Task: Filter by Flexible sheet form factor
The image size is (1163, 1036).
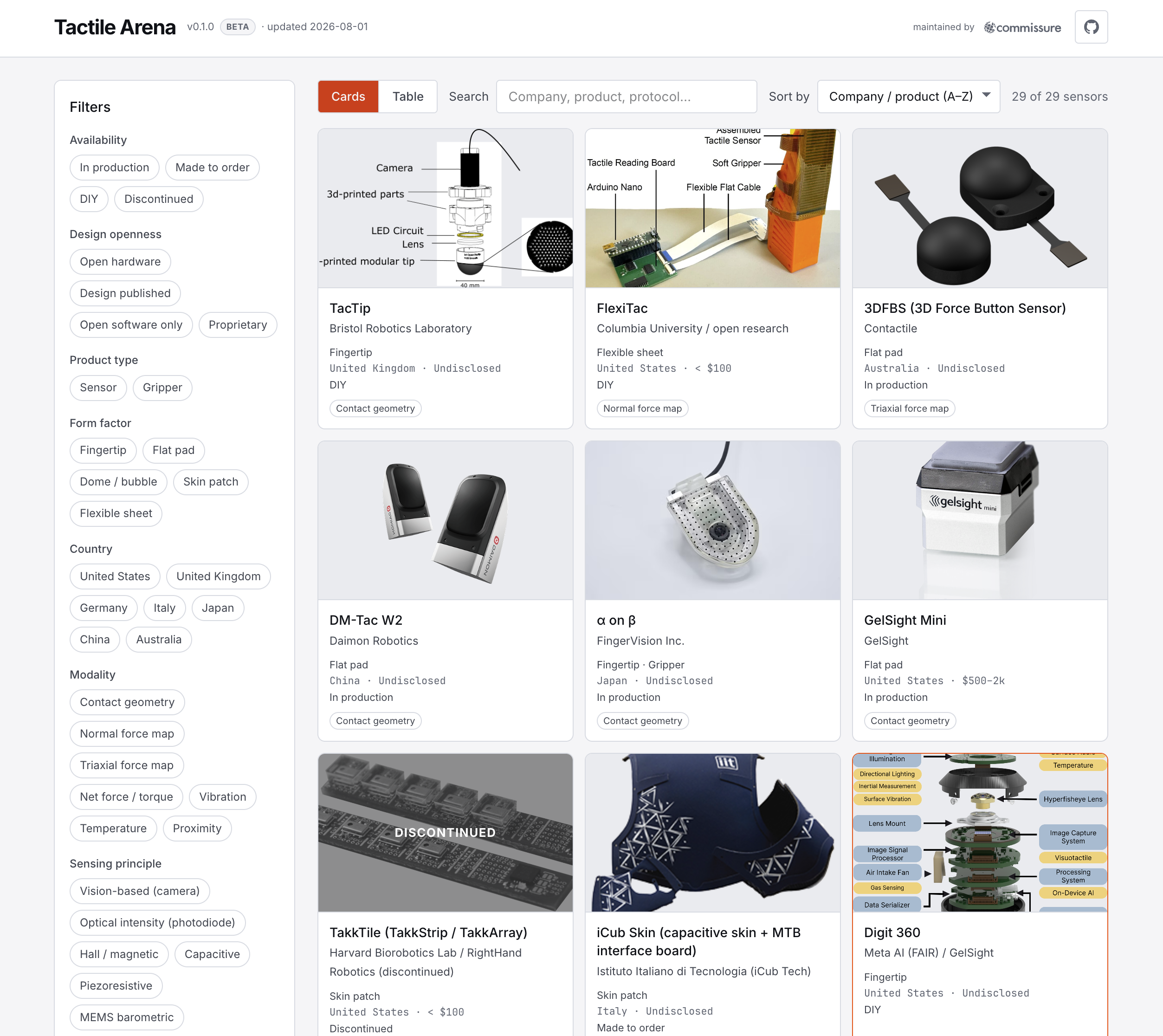Action: click(x=116, y=513)
